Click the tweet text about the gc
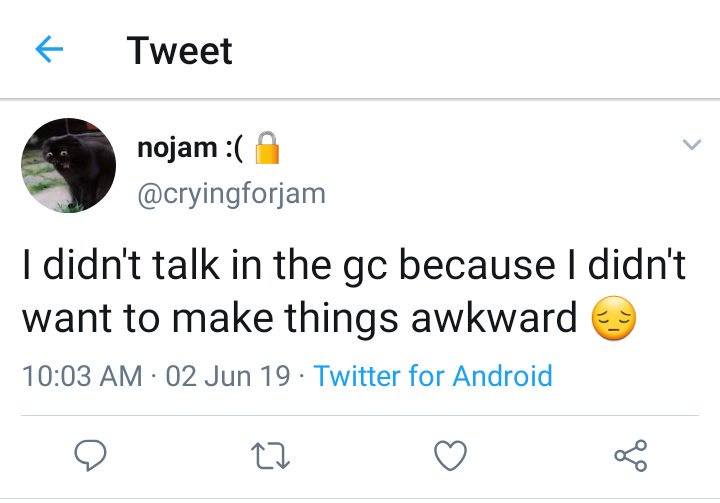Viewport: 720px width, 503px height. (354, 291)
